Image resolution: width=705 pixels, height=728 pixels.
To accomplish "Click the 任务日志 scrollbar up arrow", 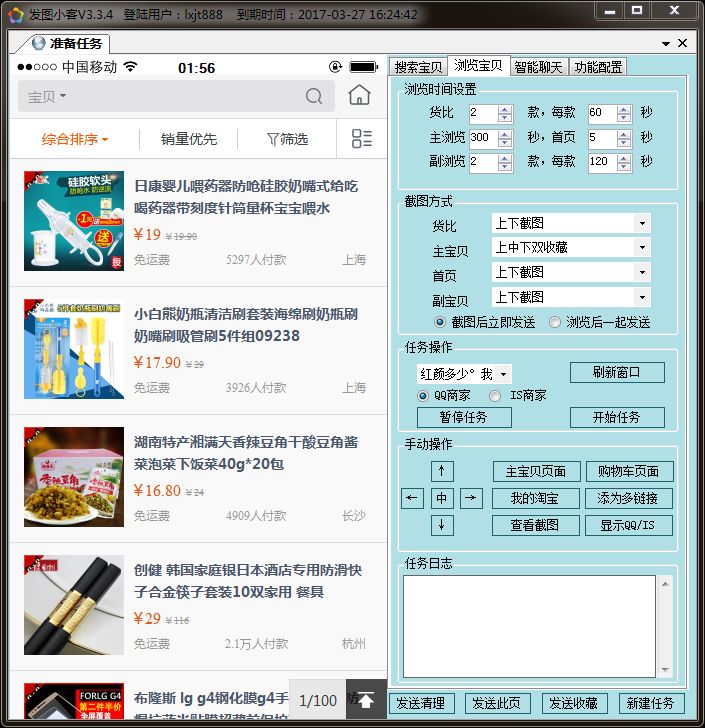I will tap(665, 584).
